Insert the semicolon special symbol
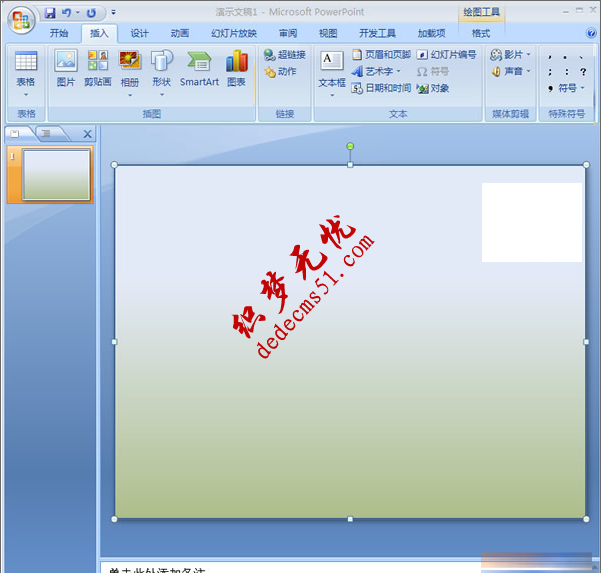Screen dimensions: 601x573 (x=550, y=72)
